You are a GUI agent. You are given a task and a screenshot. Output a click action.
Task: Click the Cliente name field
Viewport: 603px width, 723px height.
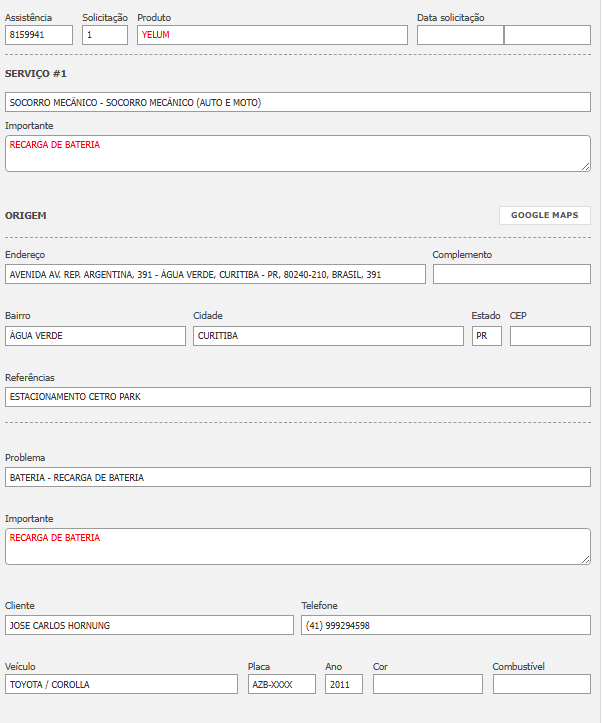click(149, 625)
